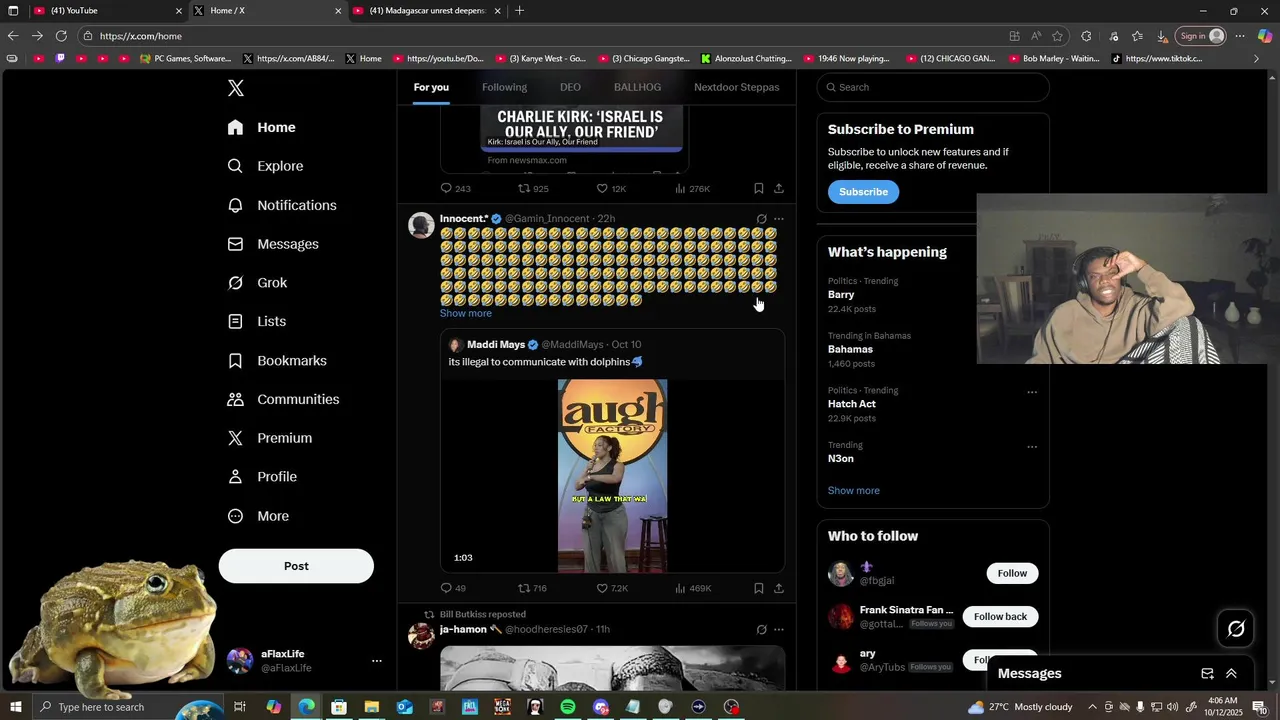
Task: Switch to the DEO tab
Action: click(x=570, y=87)
